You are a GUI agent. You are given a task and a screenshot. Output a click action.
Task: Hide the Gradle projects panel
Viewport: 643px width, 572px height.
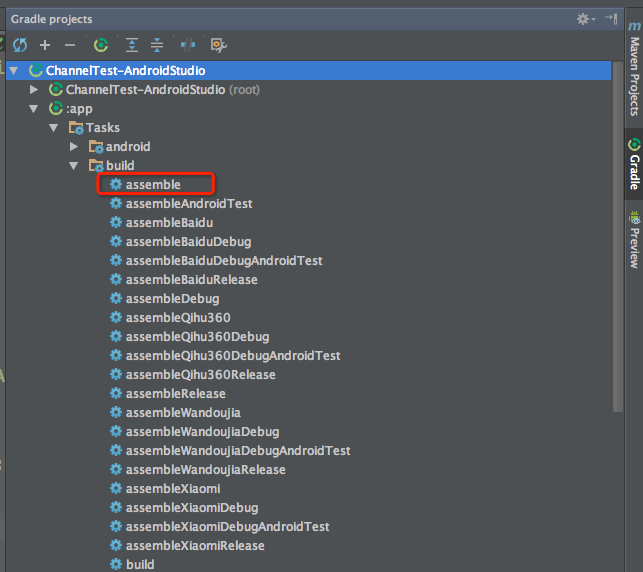611,18
